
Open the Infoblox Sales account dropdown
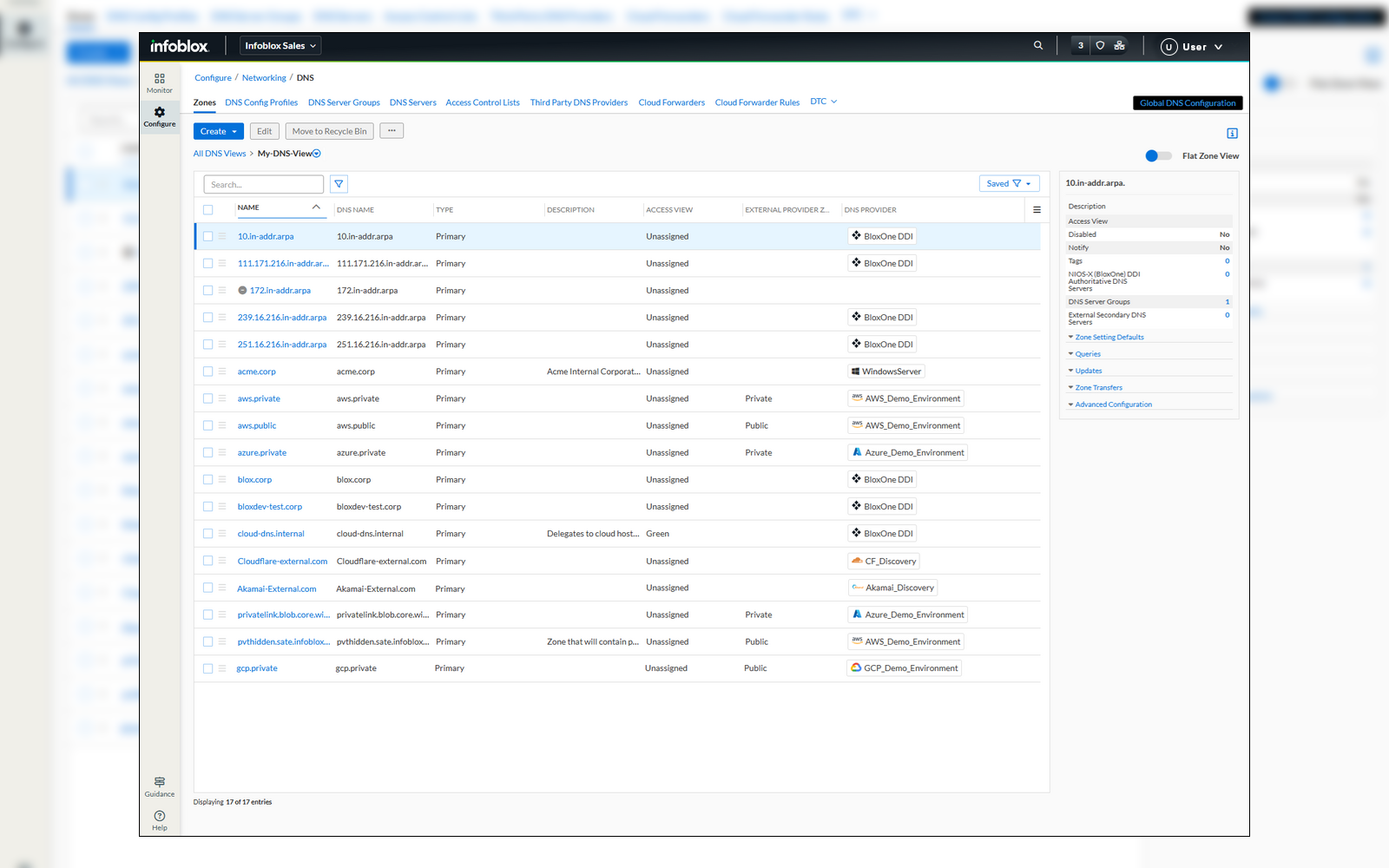pos(280,46)
